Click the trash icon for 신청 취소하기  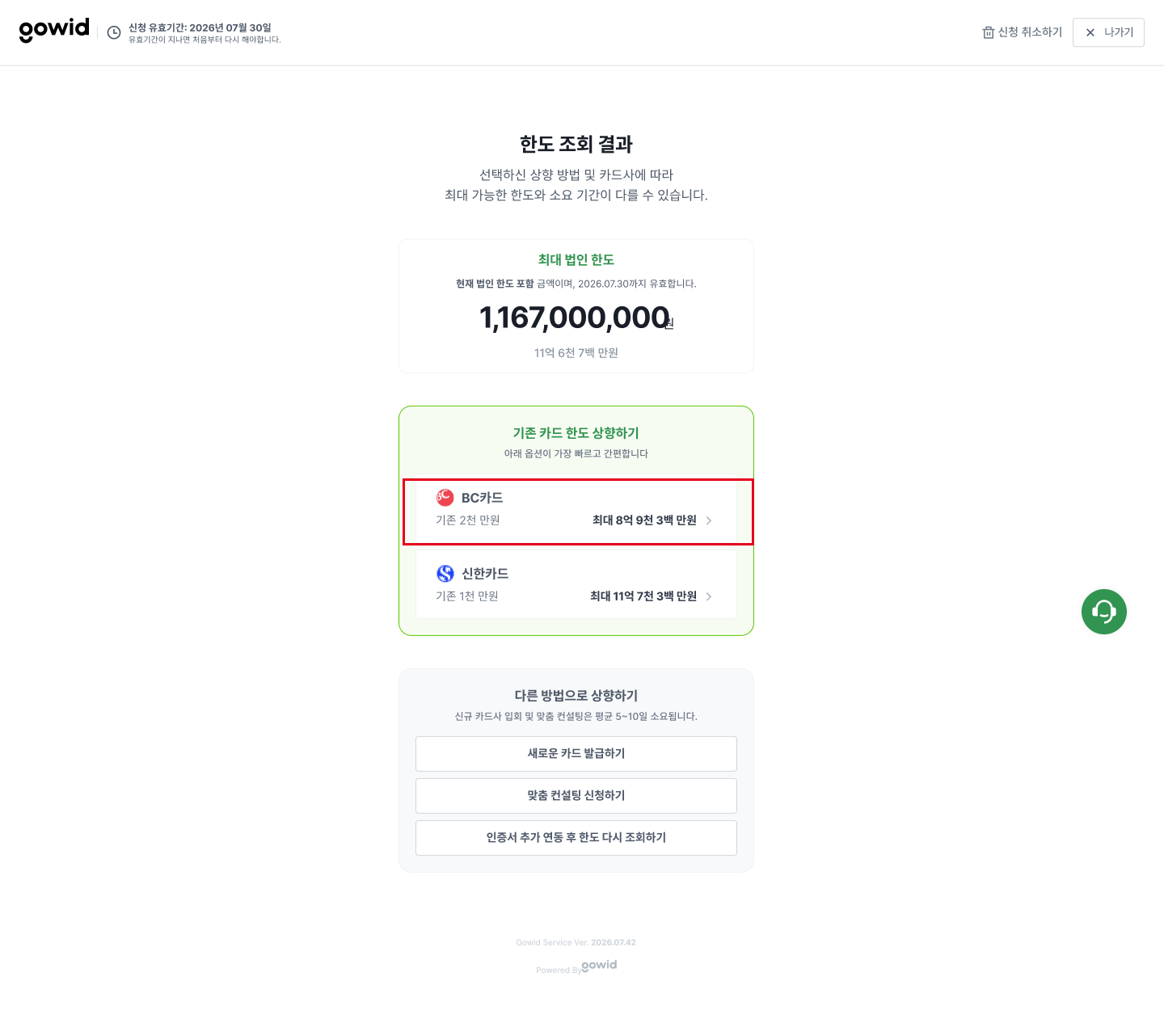coord(988,32)
